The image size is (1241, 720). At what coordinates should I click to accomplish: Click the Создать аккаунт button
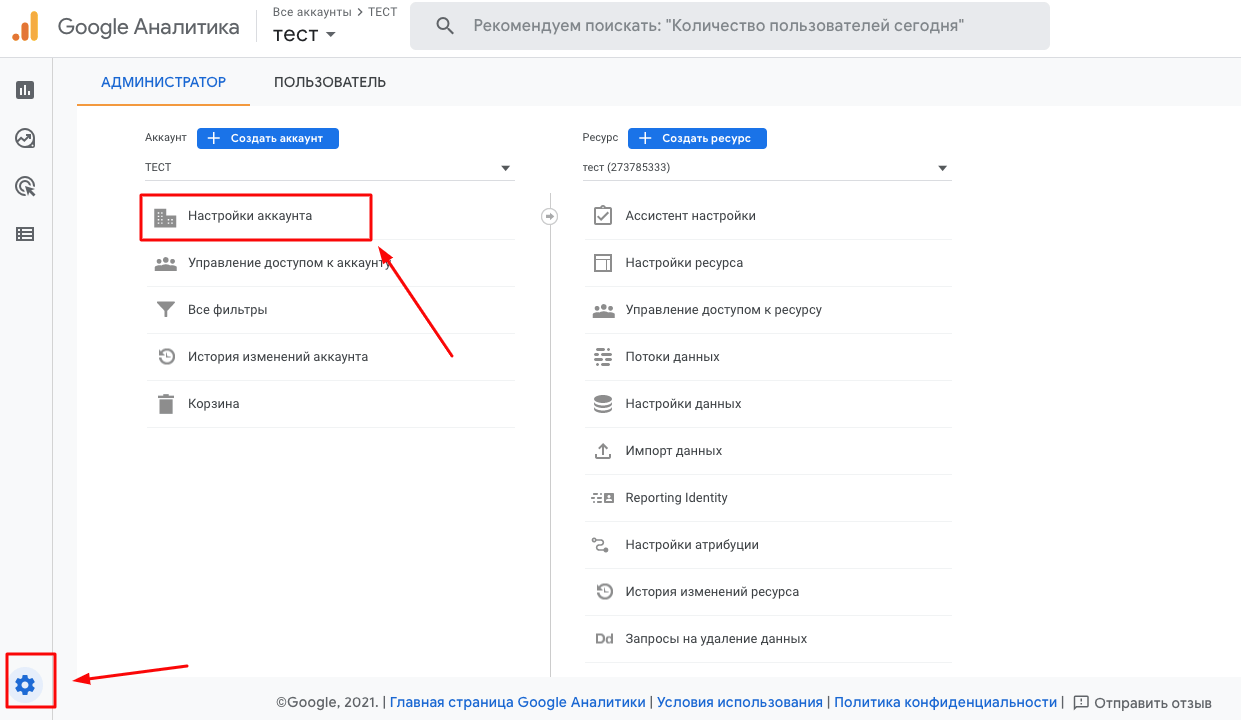click(268, 138)
